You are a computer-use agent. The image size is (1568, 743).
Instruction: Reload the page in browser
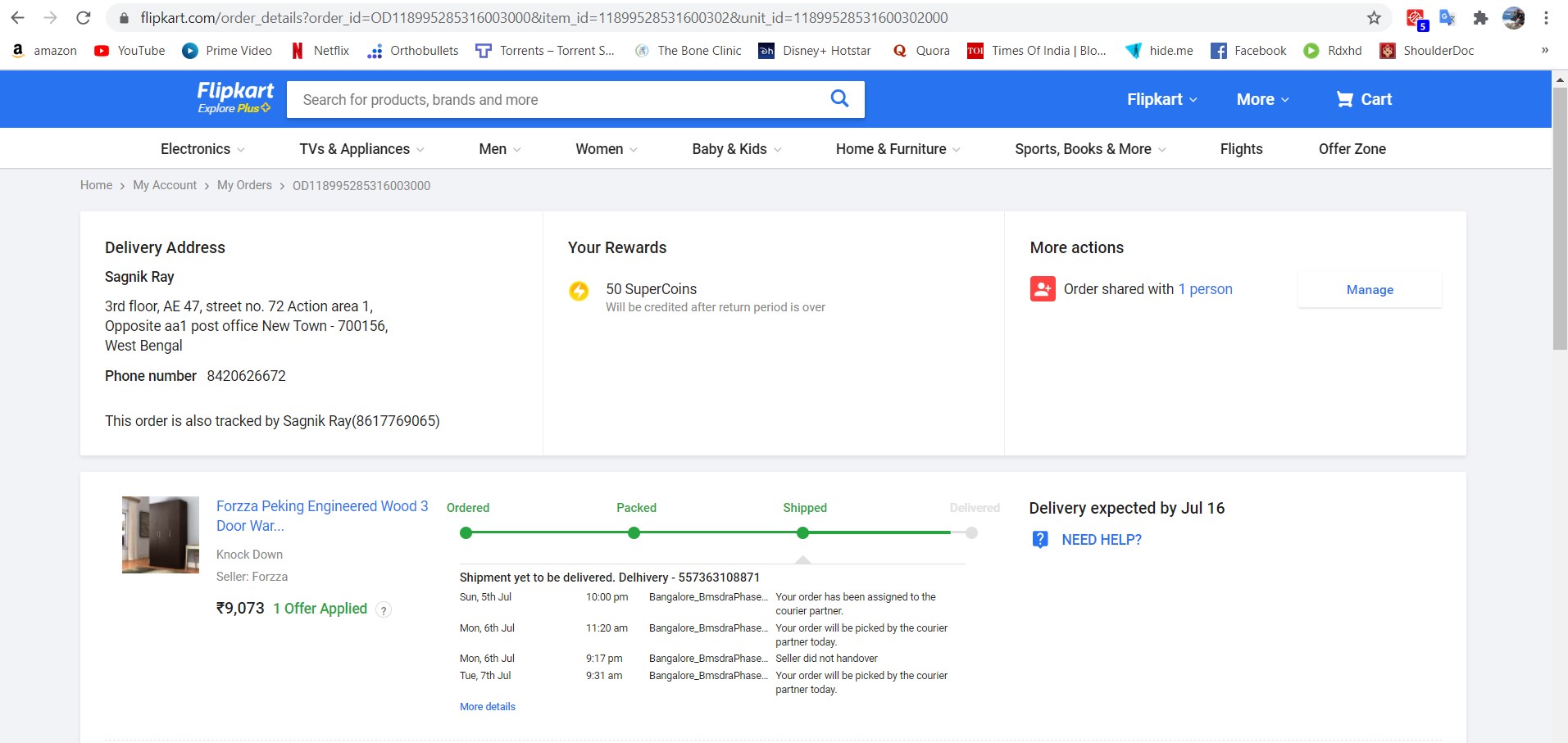(83, 17)
